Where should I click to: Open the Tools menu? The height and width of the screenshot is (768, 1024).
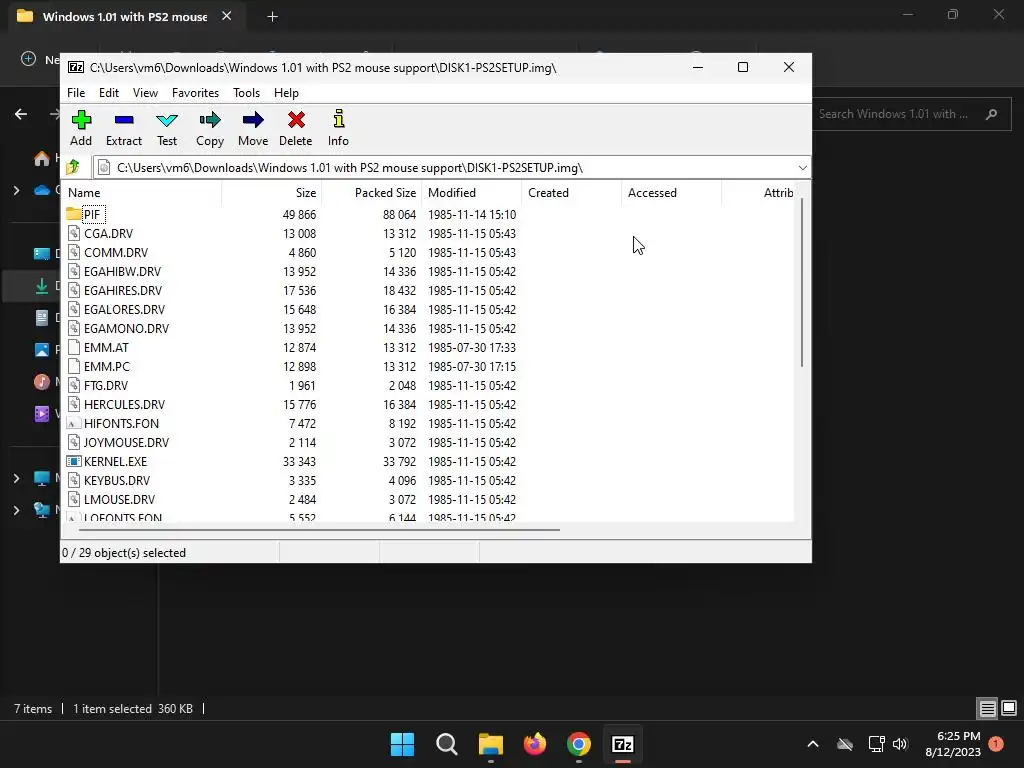pos(246,93)
